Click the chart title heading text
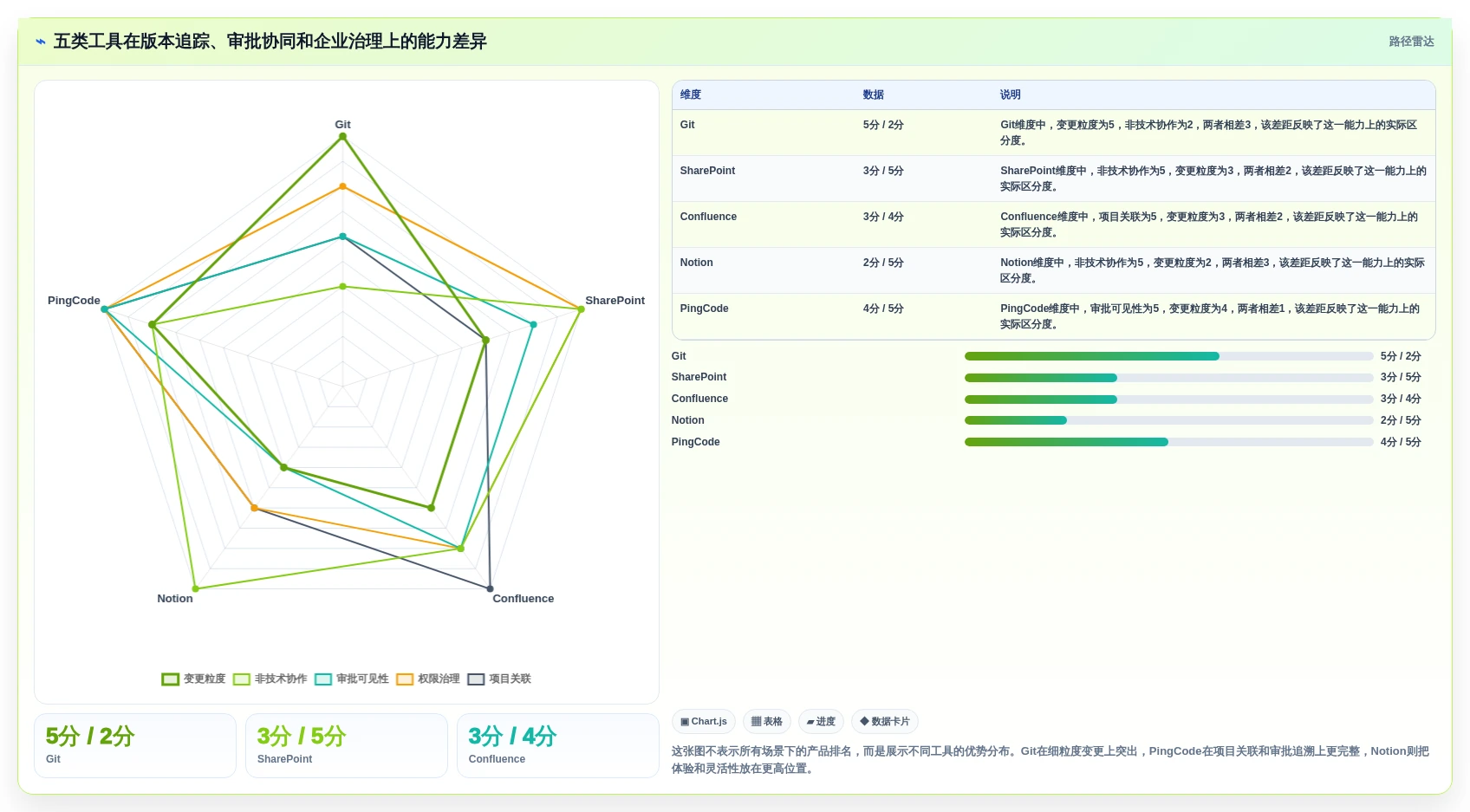The width and height of the screenshot is (1470, 812). 270,42
